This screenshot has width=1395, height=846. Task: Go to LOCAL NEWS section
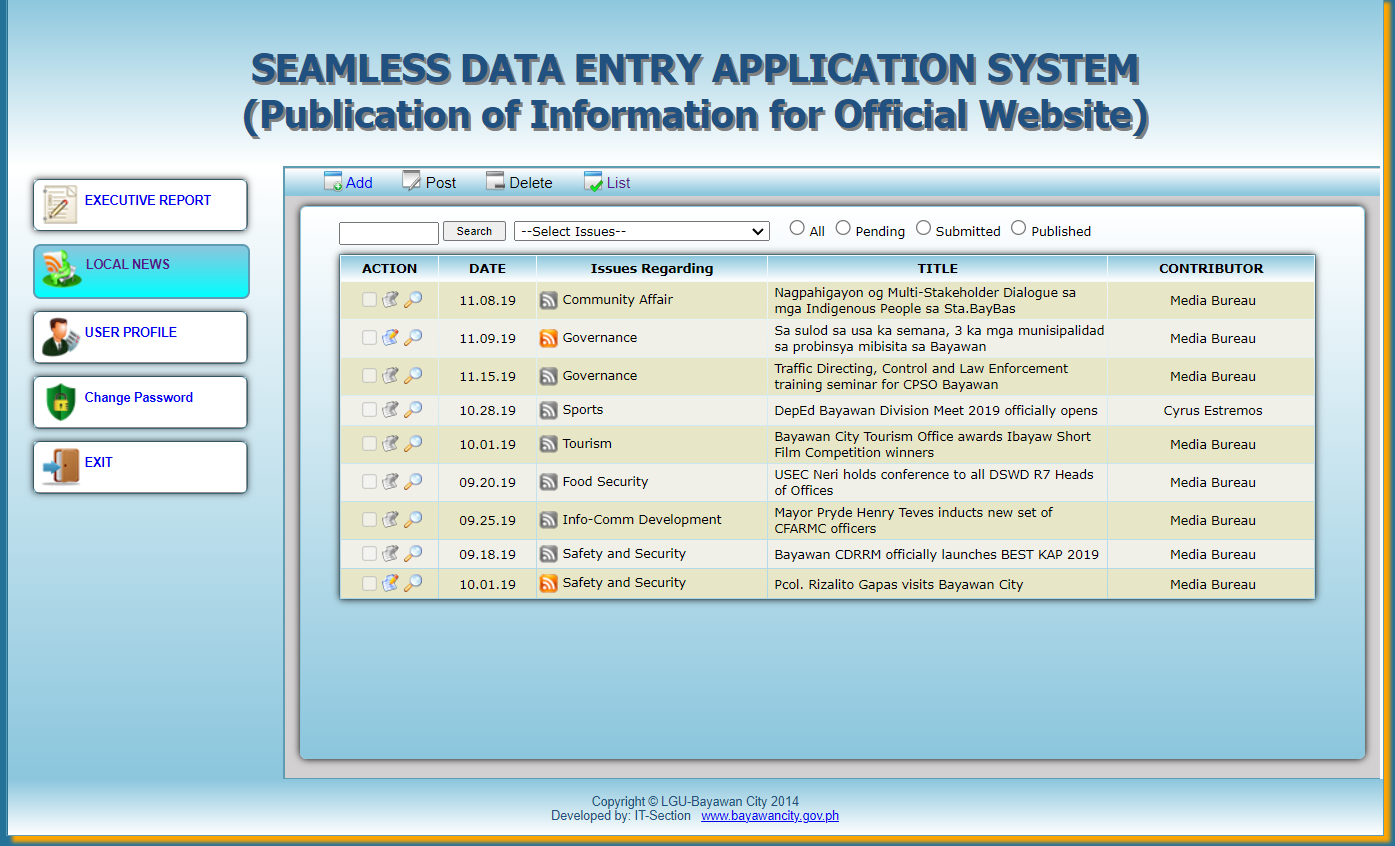(x=141, y=271)
